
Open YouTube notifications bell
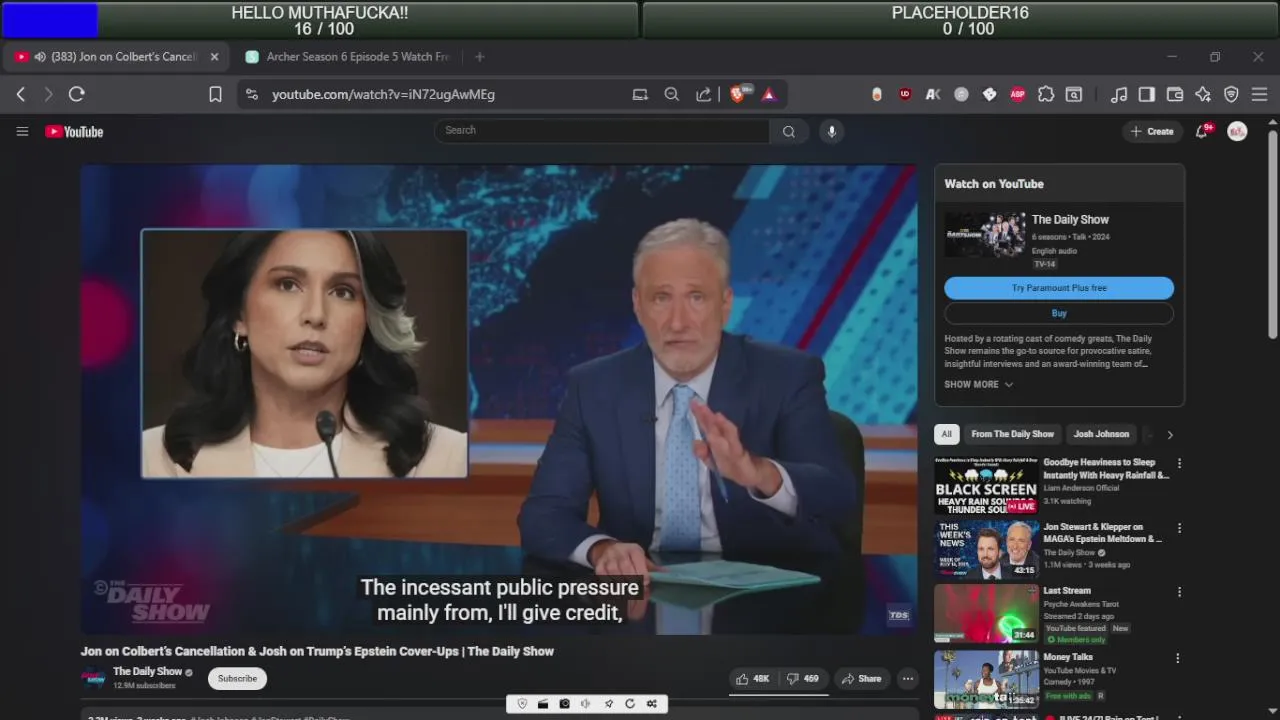coord(1202,131)
